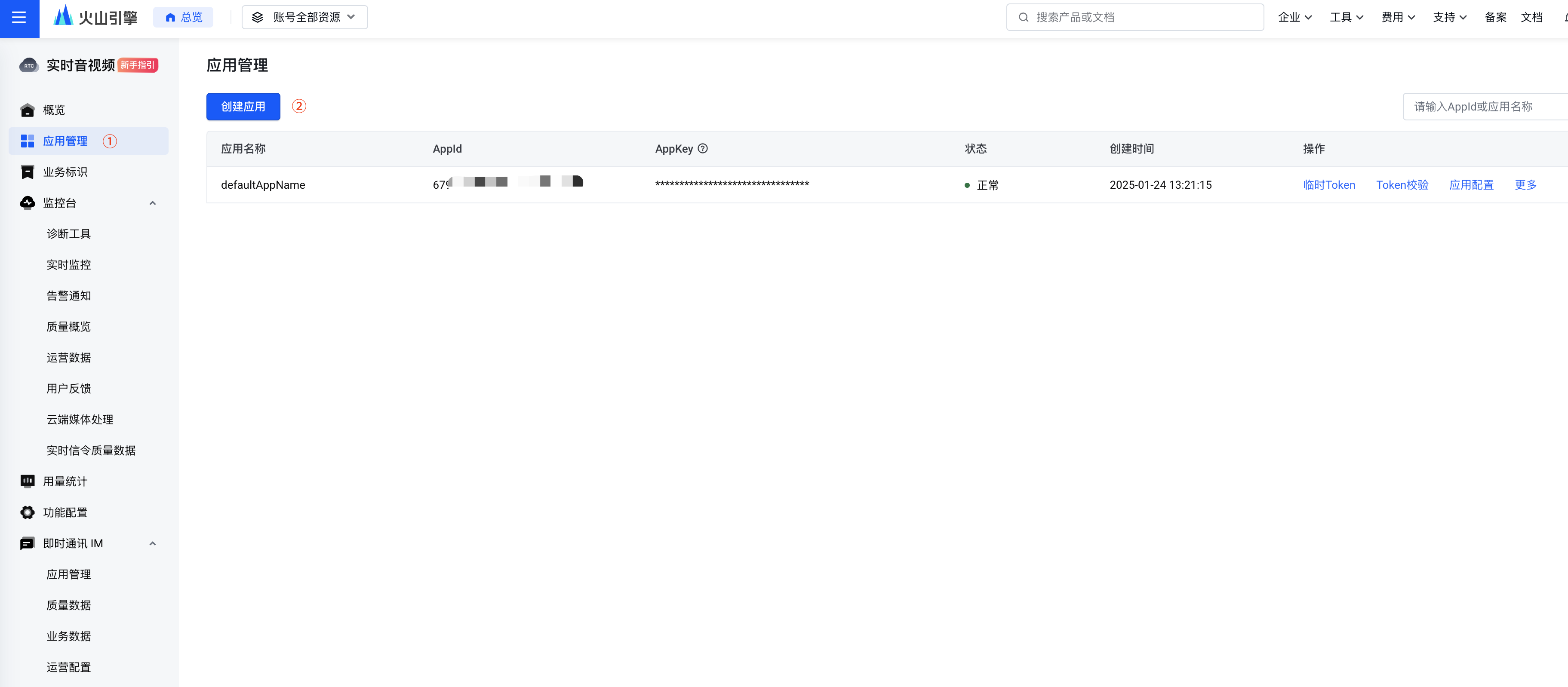
Task: Click the 实时音视频 RTC cloud icon
Action: click(29, 66)
